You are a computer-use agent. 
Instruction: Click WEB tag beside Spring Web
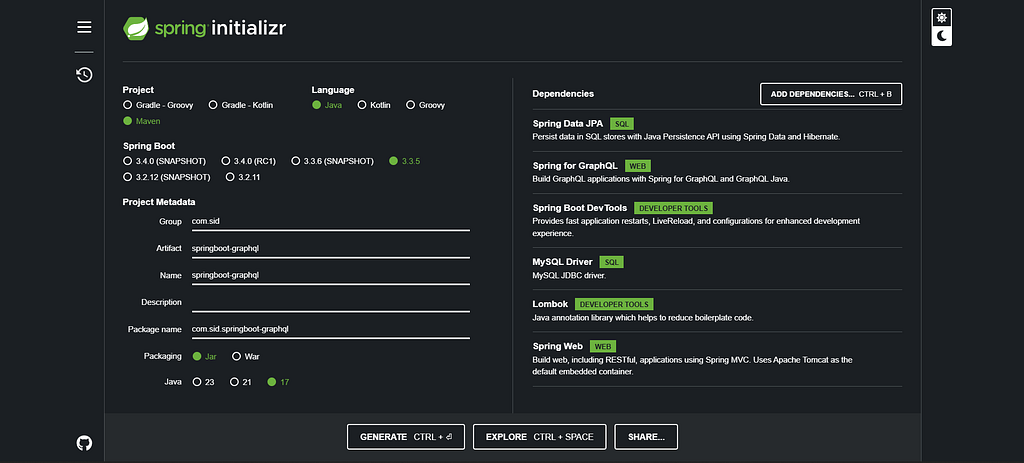coord(603,346)
